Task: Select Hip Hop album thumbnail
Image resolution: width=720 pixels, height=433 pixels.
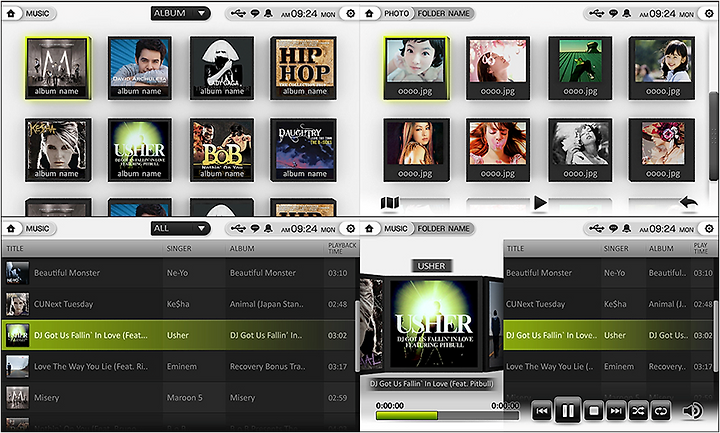Action: [x=304, y=67]
